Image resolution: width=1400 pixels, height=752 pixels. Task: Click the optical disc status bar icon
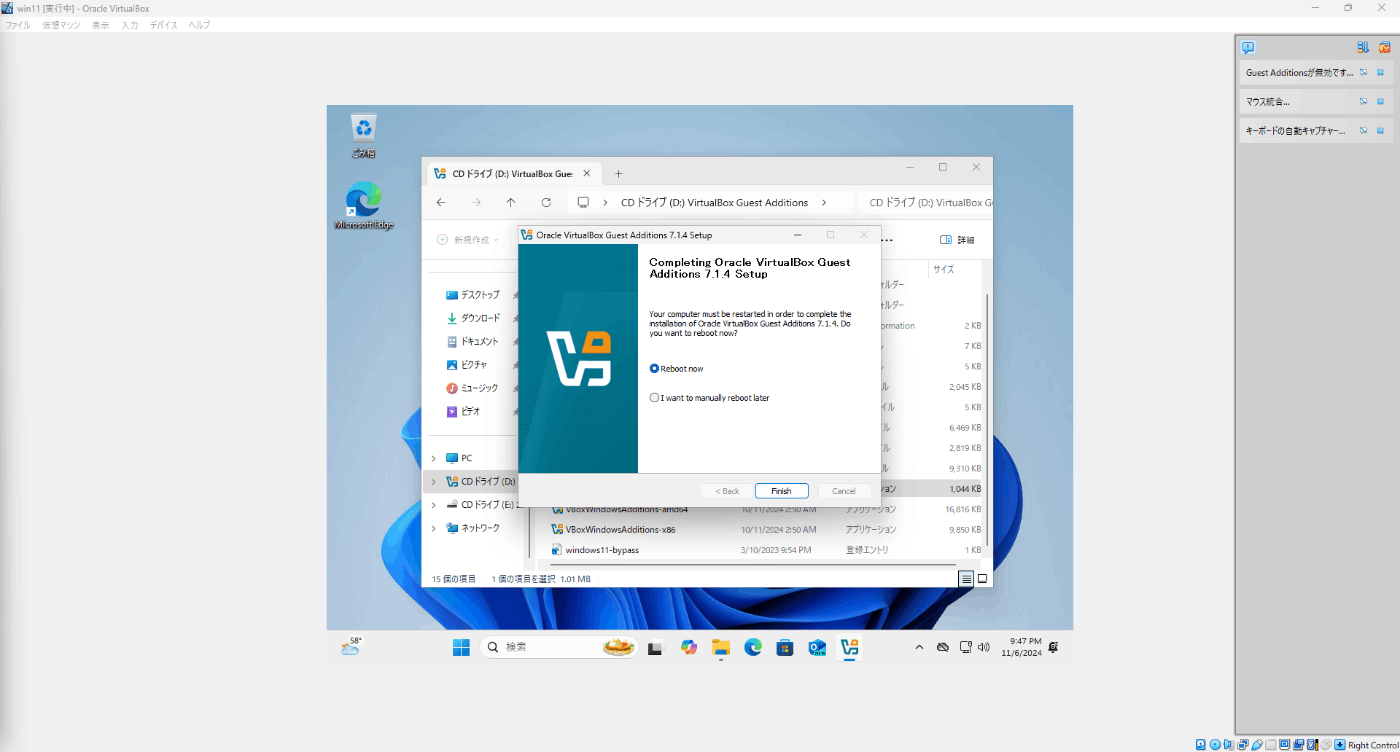(1215, 745)
